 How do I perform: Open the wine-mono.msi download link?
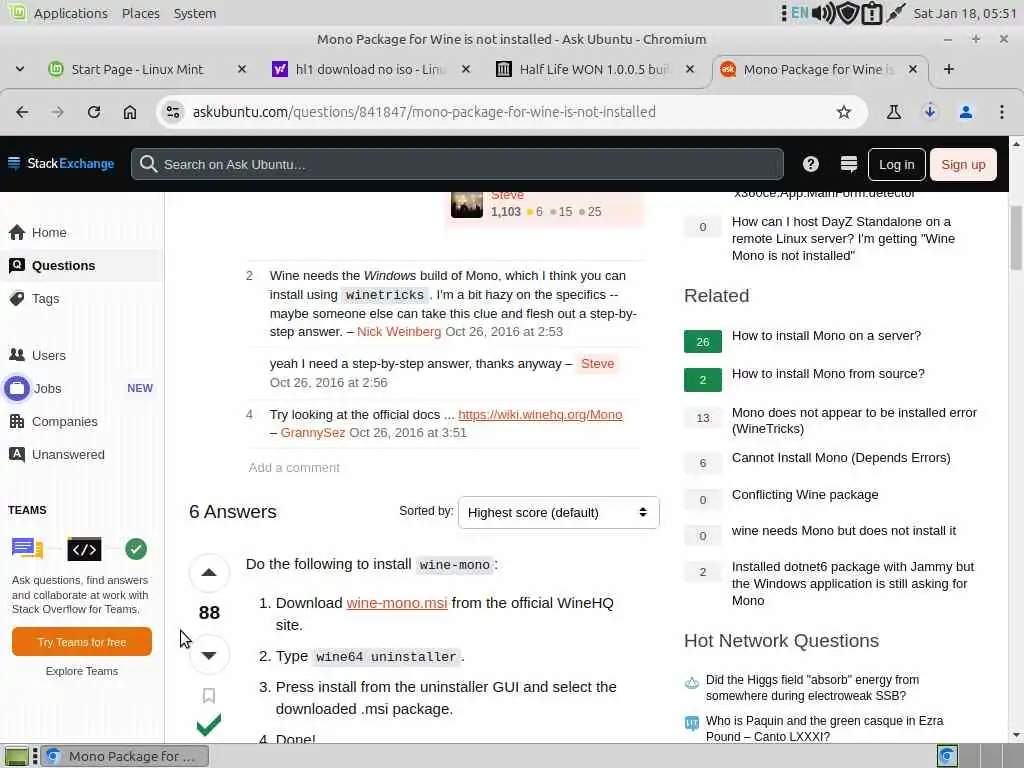point(396,603)
